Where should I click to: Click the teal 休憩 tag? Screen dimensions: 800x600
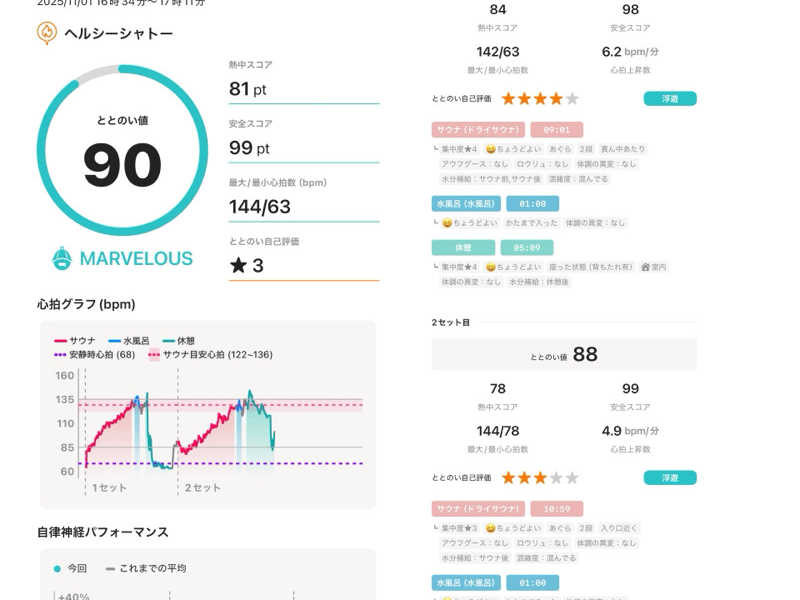tap(463, 247)
